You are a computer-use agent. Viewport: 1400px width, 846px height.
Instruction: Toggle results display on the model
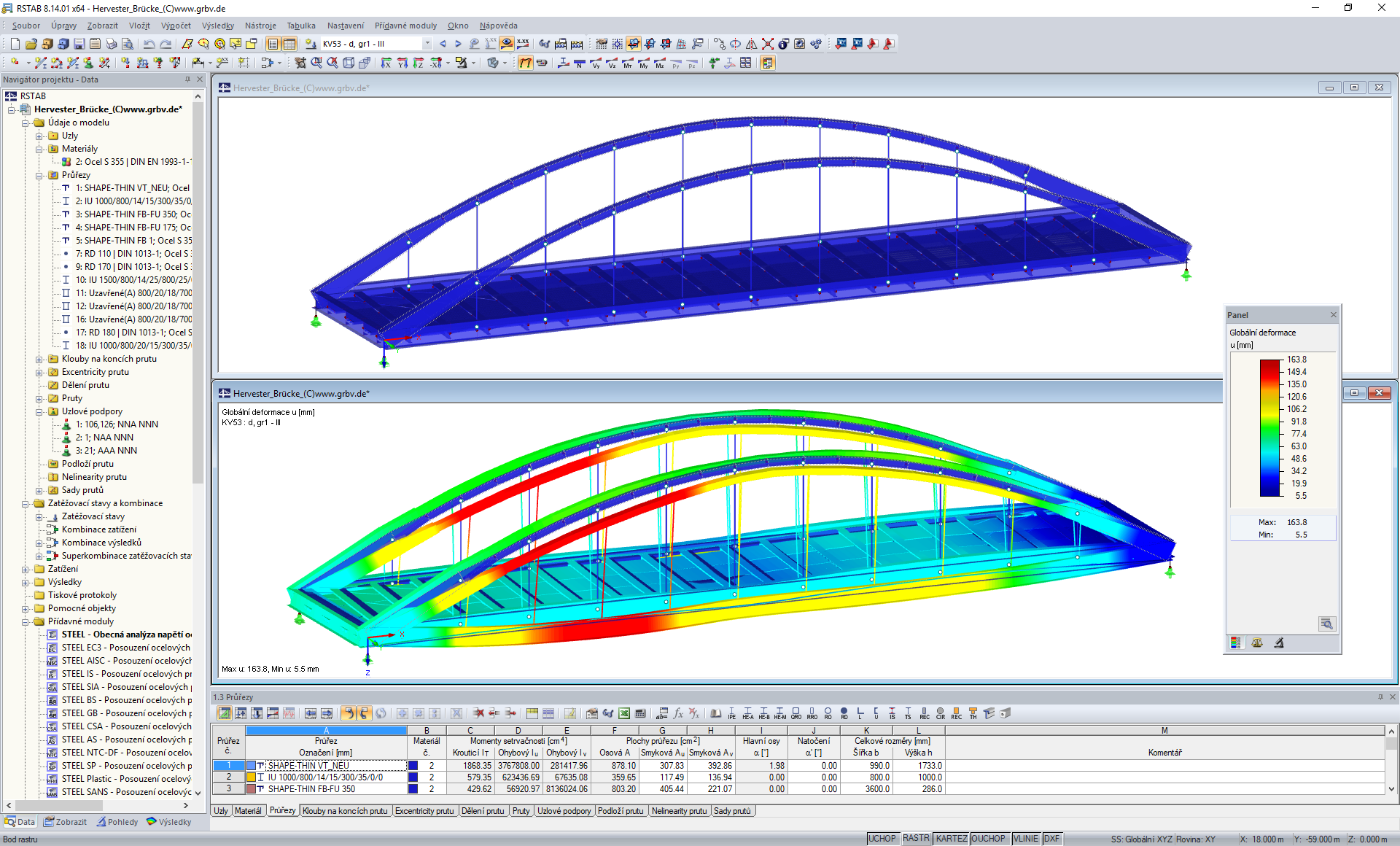point(526,63)
